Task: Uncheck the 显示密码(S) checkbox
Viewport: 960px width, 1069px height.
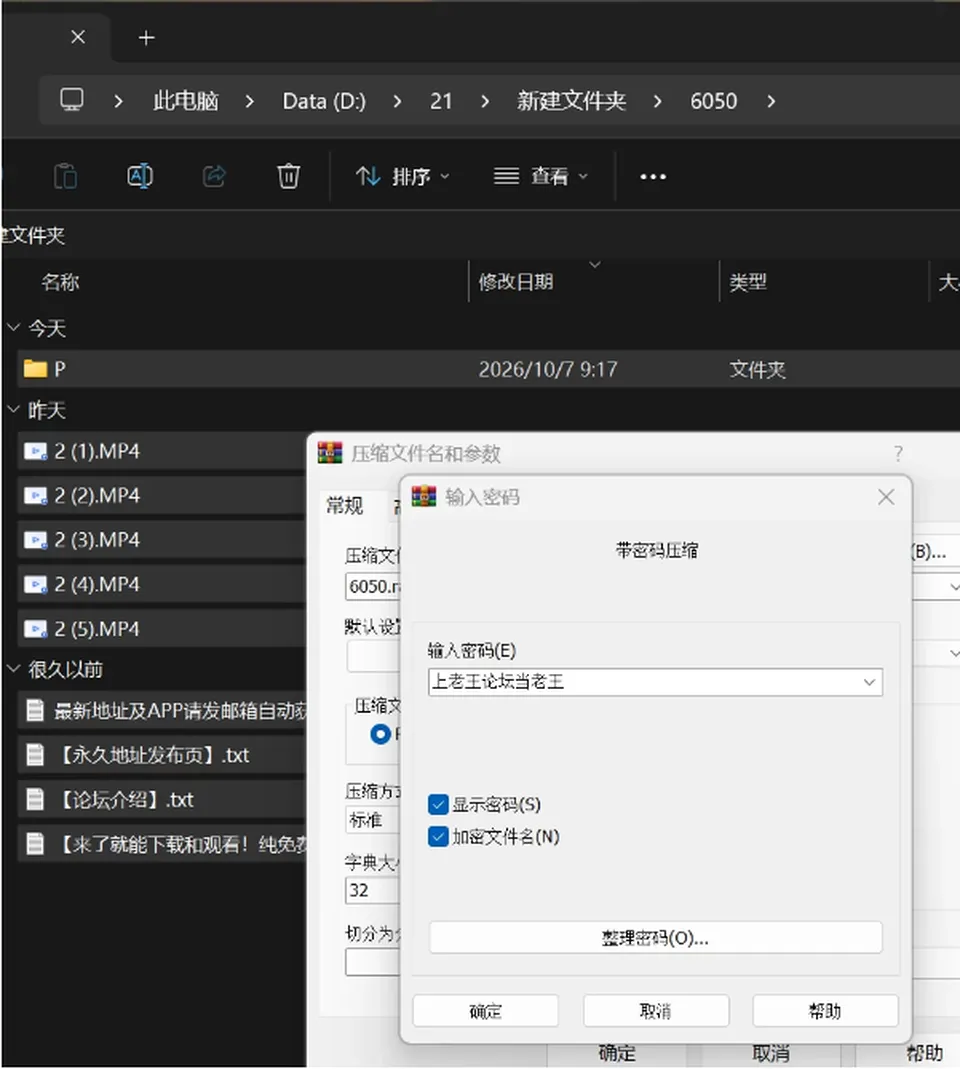Action: [438, 804]
